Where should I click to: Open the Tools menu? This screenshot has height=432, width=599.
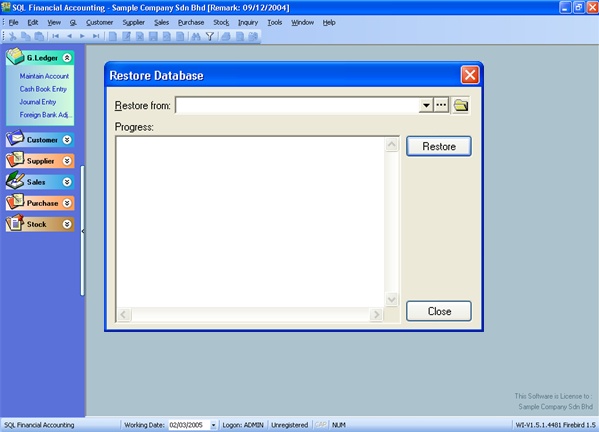tap(274, 23)
